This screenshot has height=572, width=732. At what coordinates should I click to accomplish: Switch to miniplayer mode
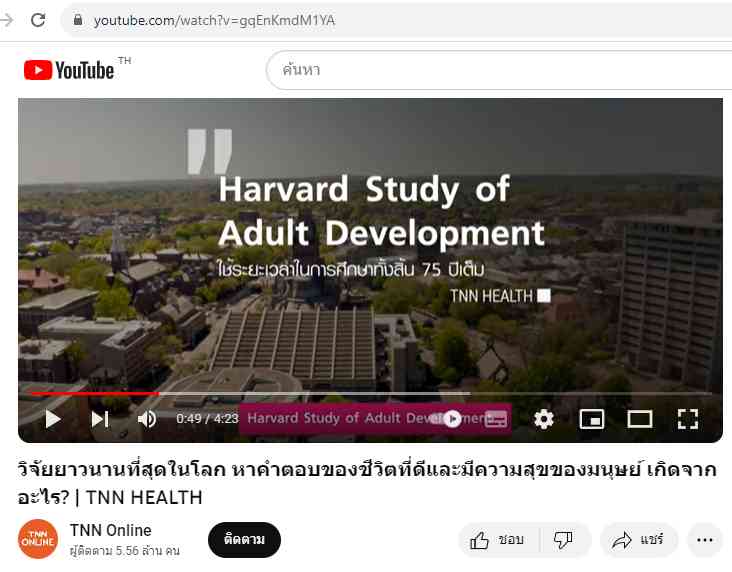coord(591,419)
